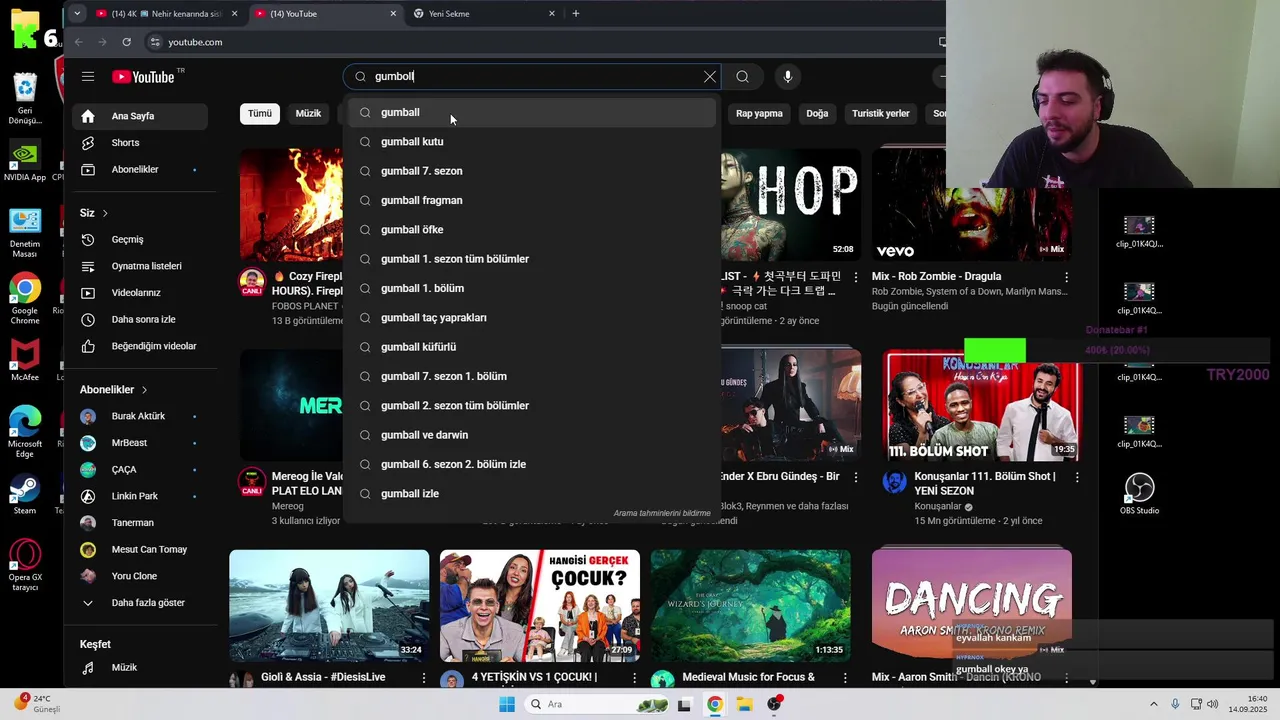Click the taskbar Ara search box
The height and width of the screenshot is (720, 1280).
[597, 705]
